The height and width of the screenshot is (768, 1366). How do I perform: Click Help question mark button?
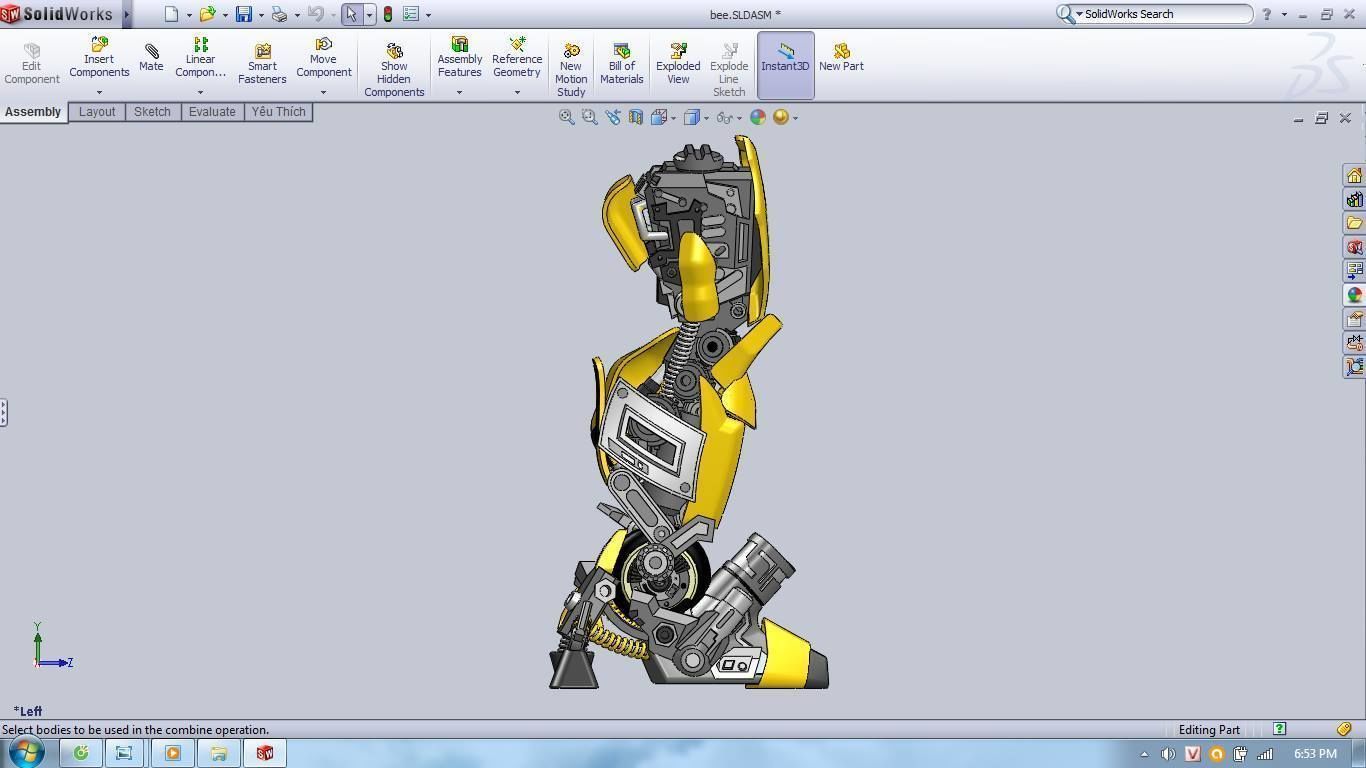coord(1267,14)
